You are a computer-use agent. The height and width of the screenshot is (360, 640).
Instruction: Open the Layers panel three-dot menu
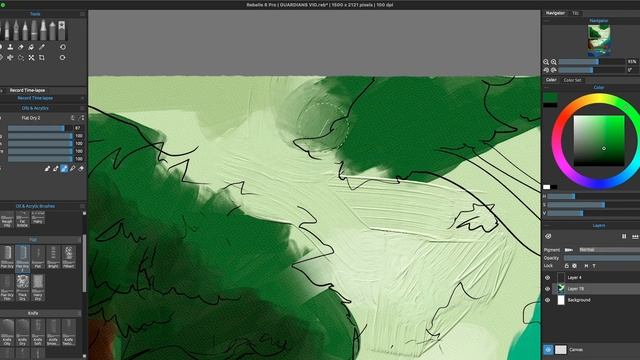point(635,236)
